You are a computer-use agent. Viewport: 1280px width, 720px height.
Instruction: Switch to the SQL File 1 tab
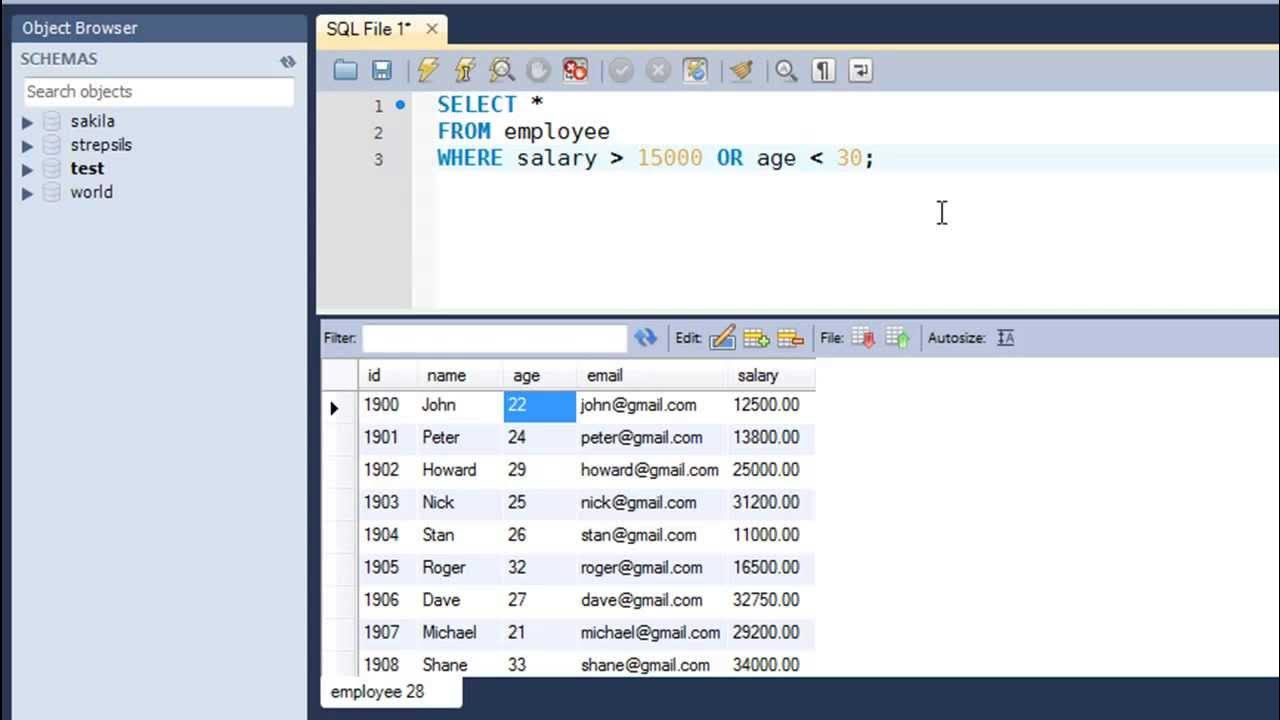(x=368, y=29)
